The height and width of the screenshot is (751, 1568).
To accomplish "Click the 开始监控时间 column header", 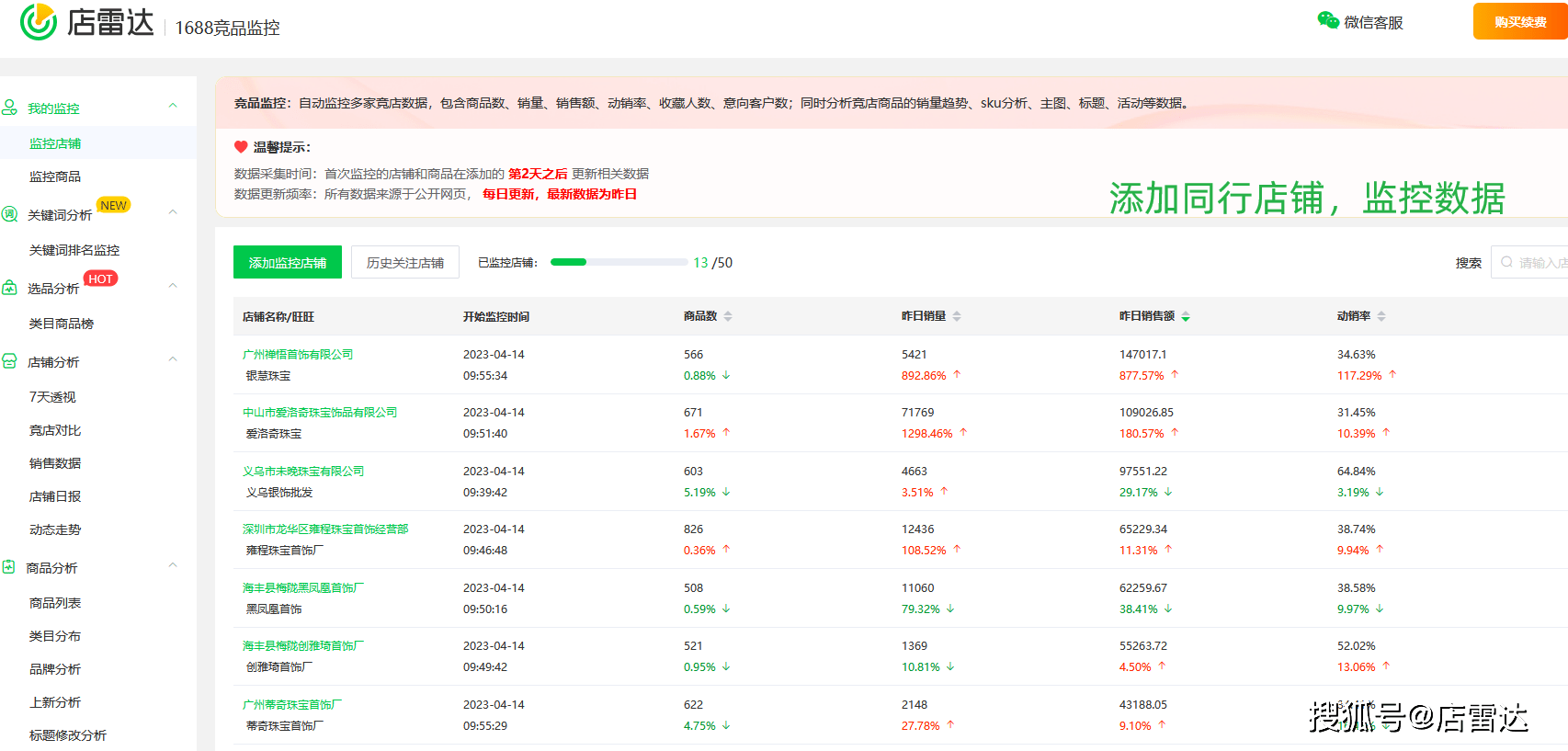I will 496,316.
